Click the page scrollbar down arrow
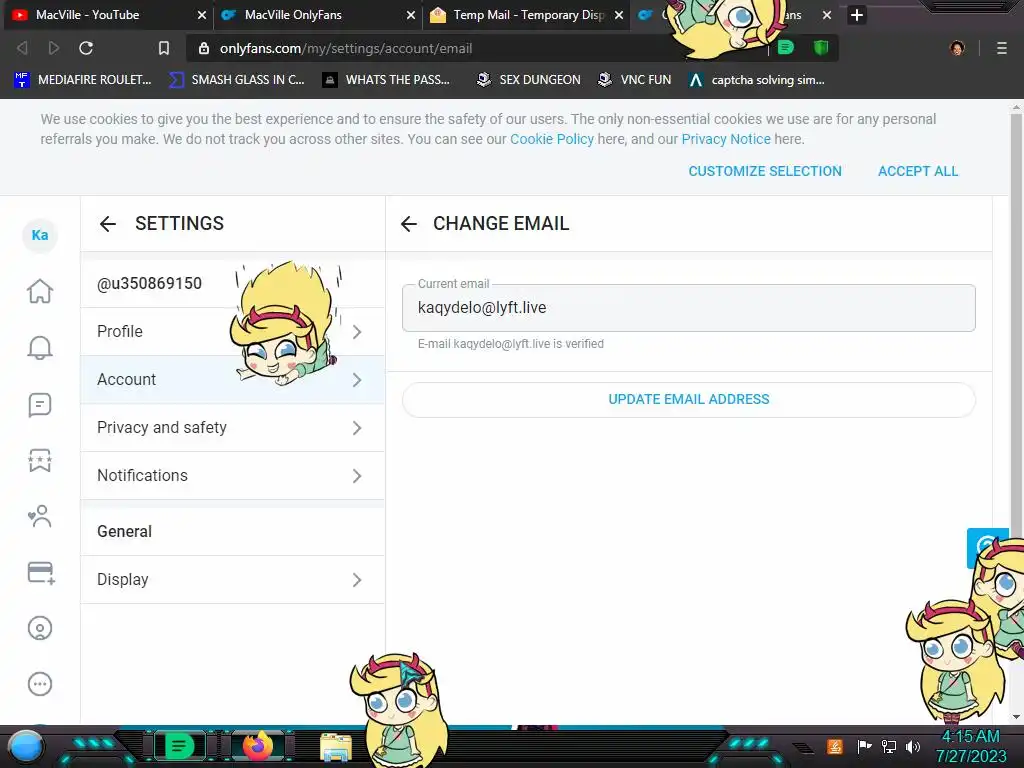 (1016, 717)
